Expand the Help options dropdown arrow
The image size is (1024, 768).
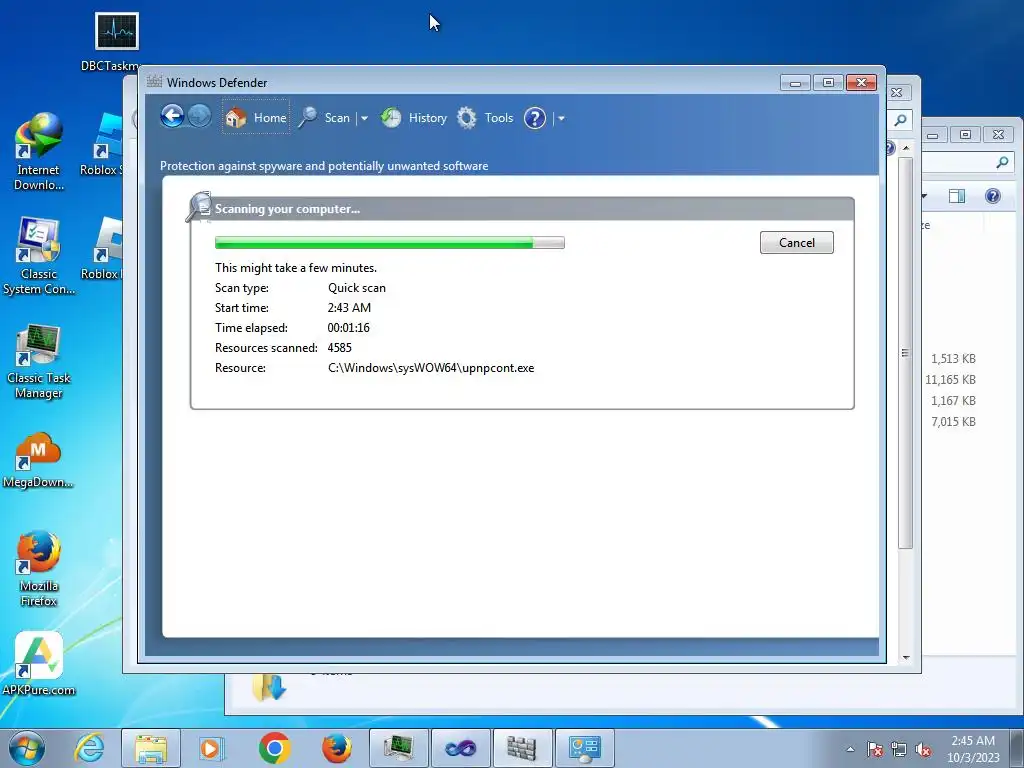pyautogui.click(x=561, y=118)
